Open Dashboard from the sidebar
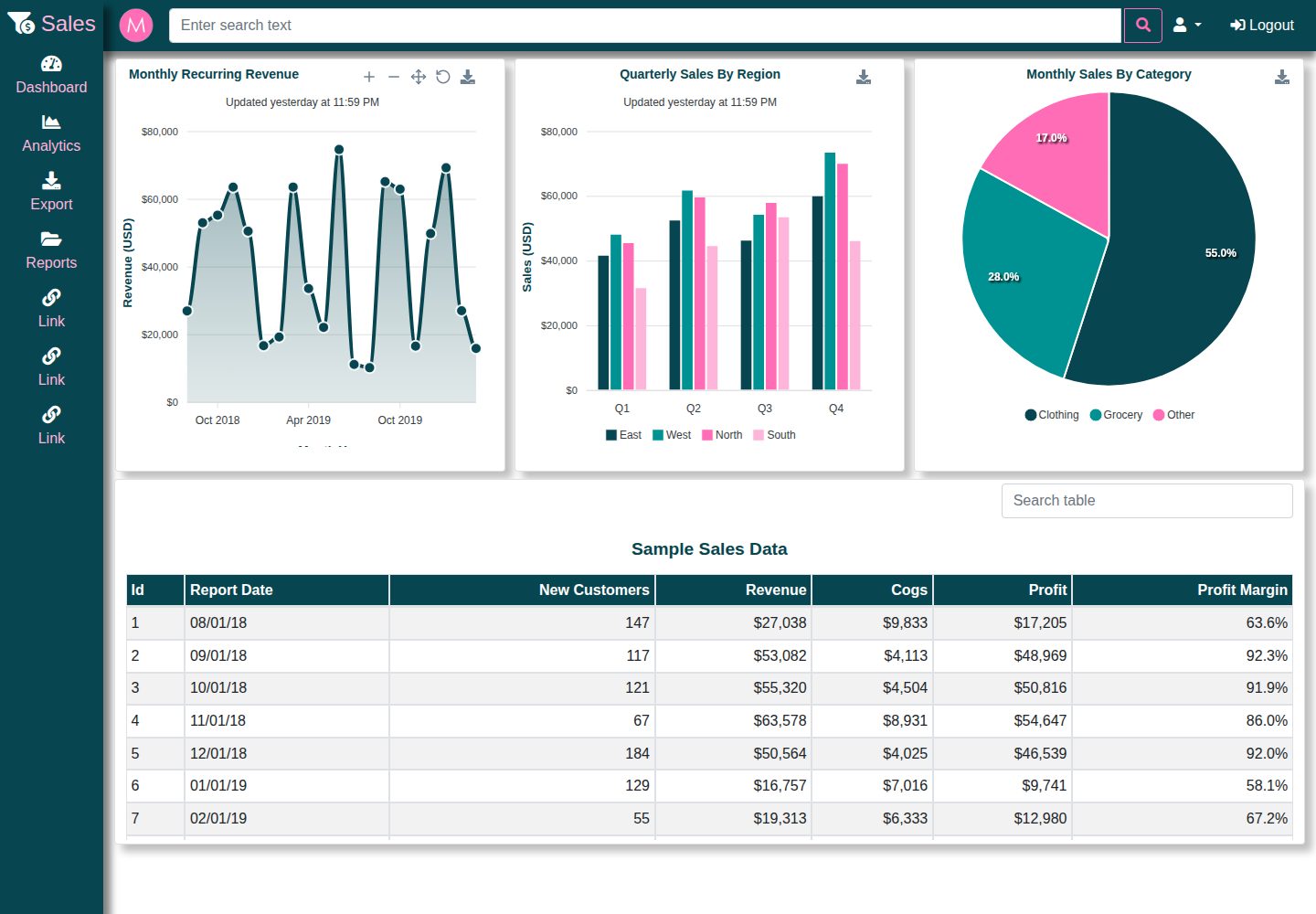 51,75
